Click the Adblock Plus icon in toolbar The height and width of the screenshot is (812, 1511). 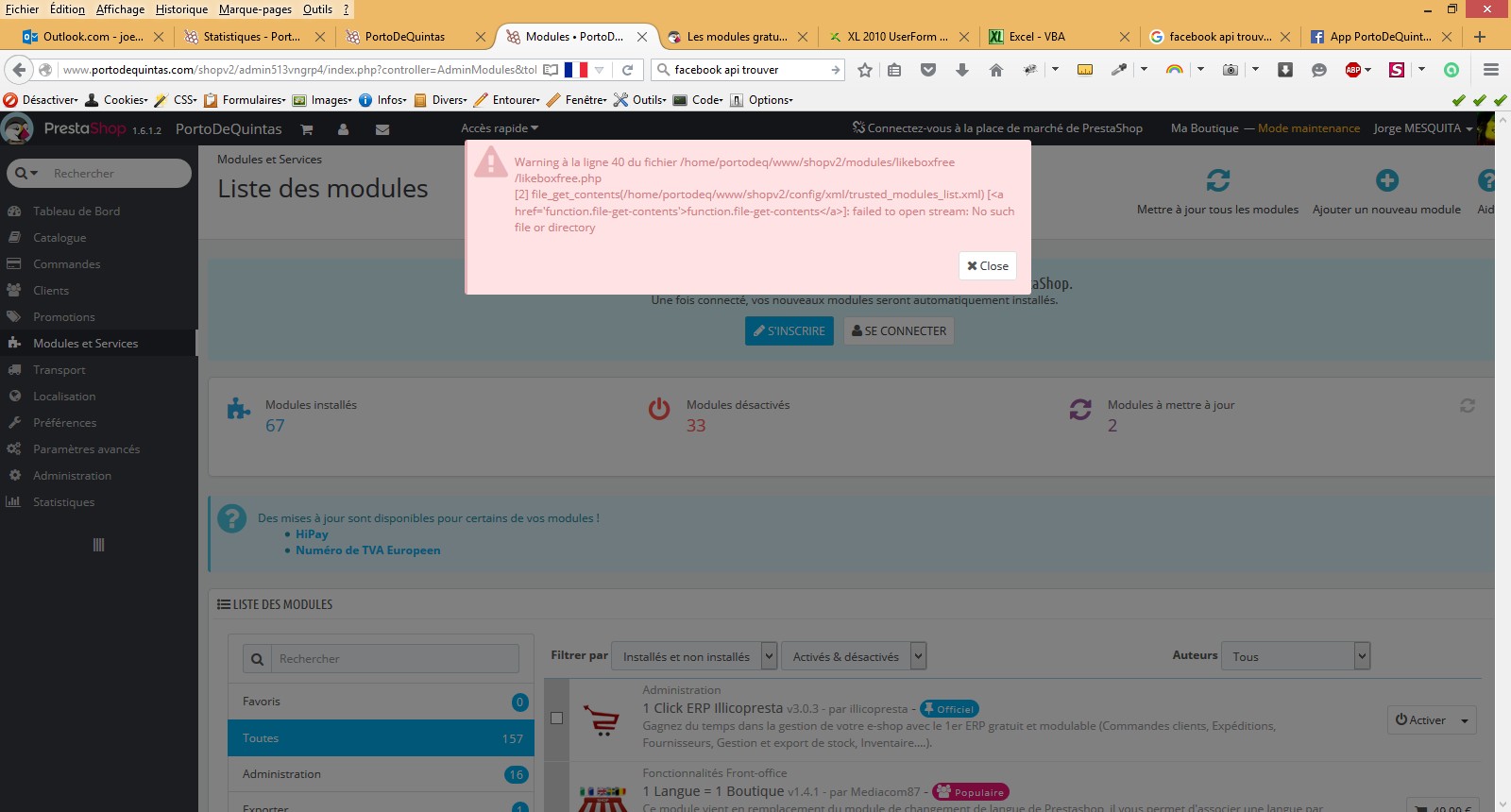click(1353, 70)
